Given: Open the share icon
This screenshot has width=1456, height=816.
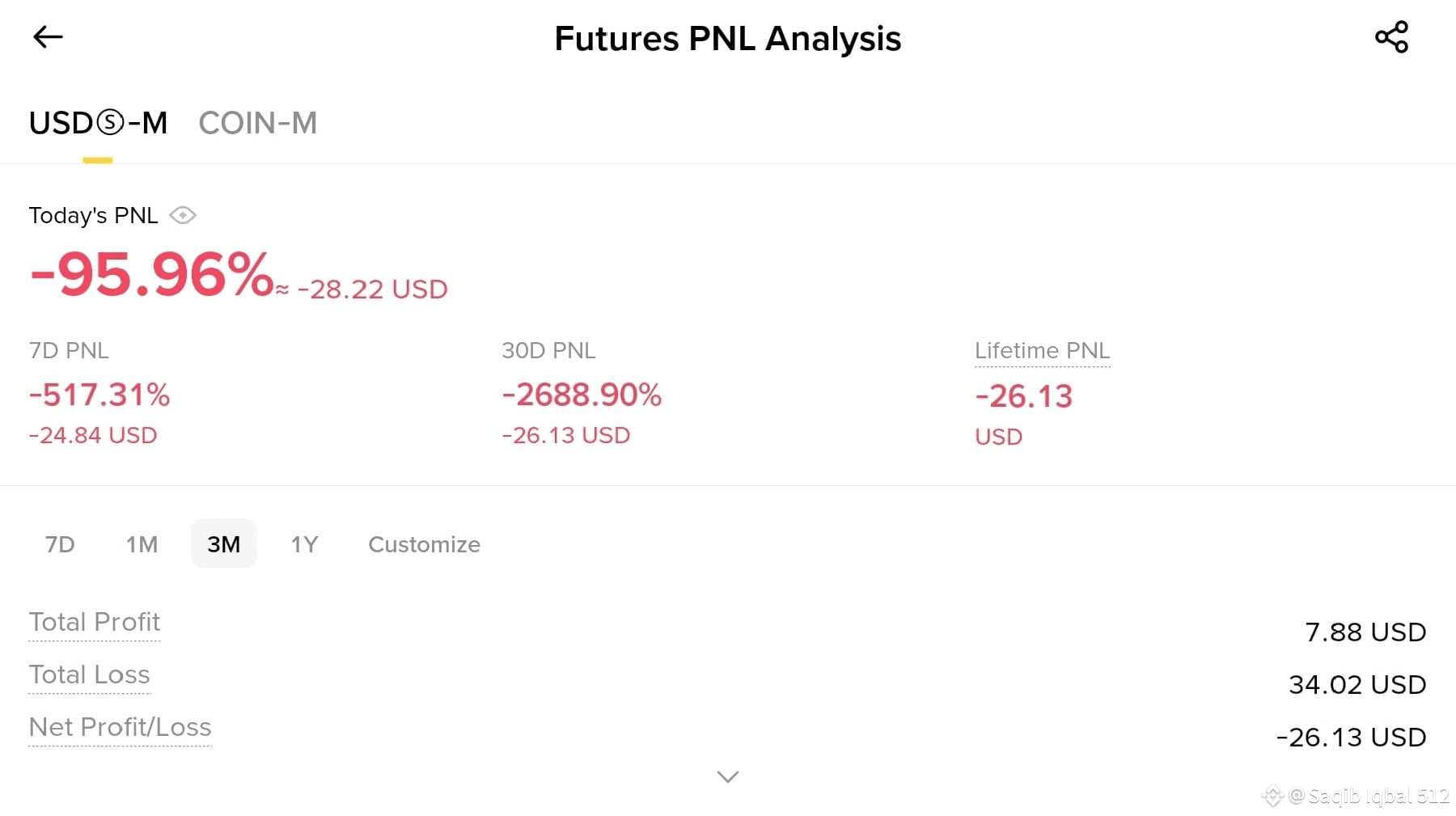Looking at the screenshot, I should pyautogui.click(x=1391, y=37).
